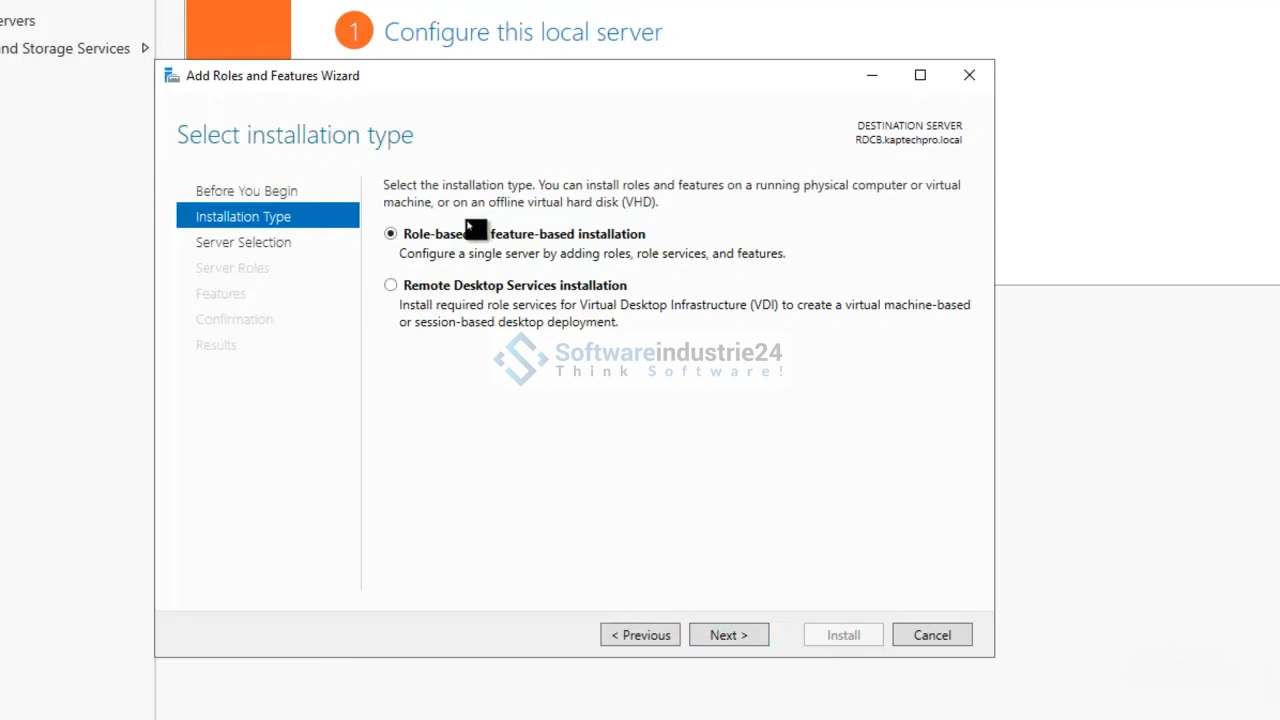Expand the File and Storage Services arrow
The width and height of the screenshot is (1280, 720).
(x=145, y=48)
